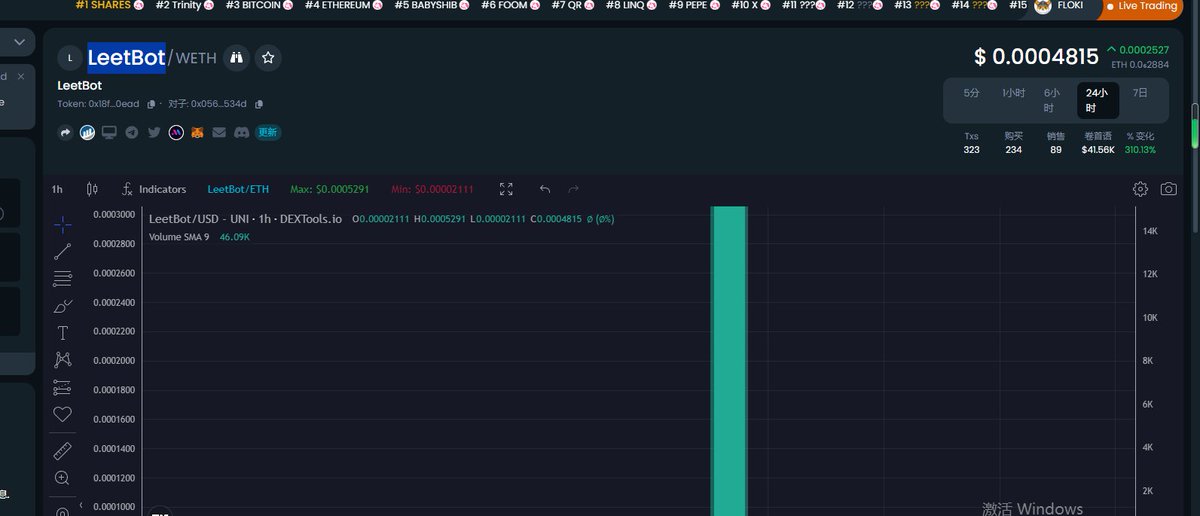Select the Fibonacci lines tool
The width and height of the screenshot is (1200, 516).
pyautogui.click(x=62, y=278)
